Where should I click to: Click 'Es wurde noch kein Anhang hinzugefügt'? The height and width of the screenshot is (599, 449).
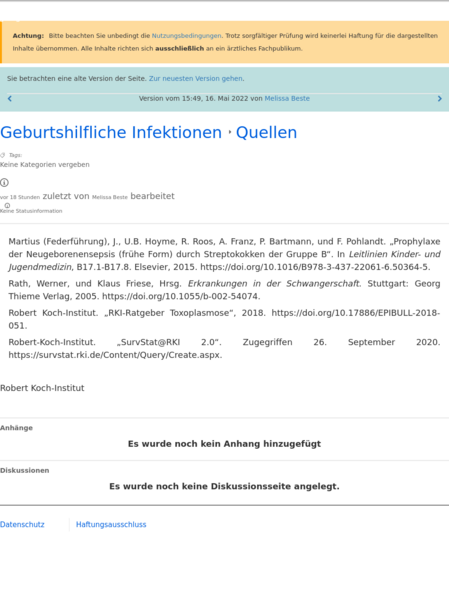pos(224,444)
